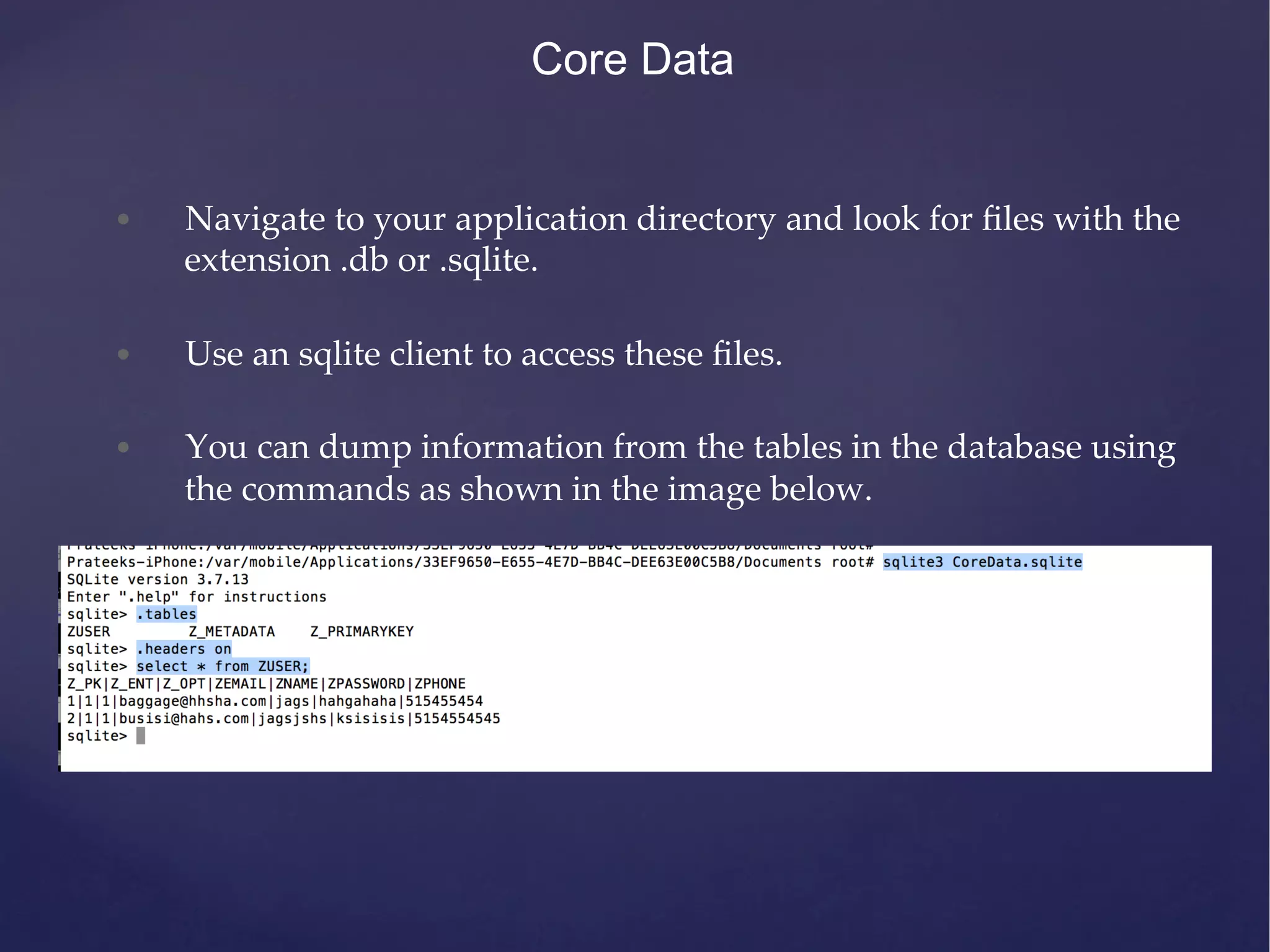The width and height of the screenshot is (1270, 952).
Task: Select the 'Navigate to your application directory' bullet
Action: (x=682, y=239)
